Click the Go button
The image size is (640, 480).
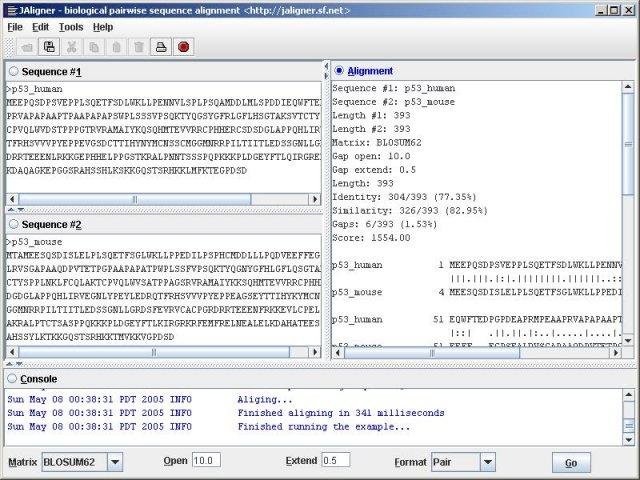coord(571,463)
